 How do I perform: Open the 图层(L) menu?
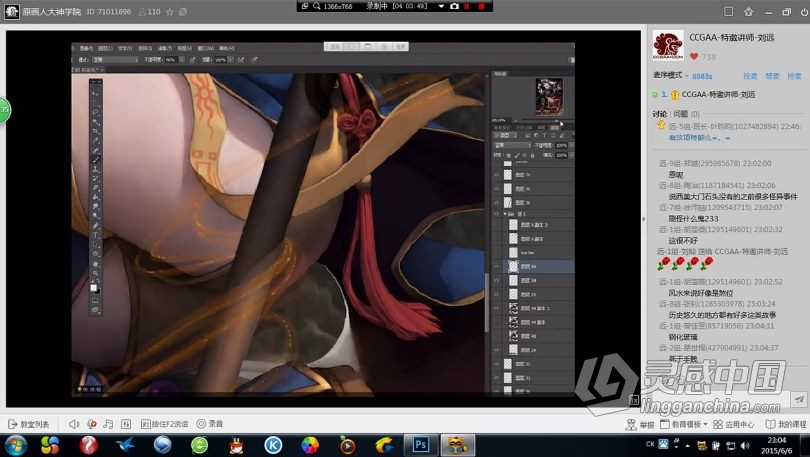105,48
